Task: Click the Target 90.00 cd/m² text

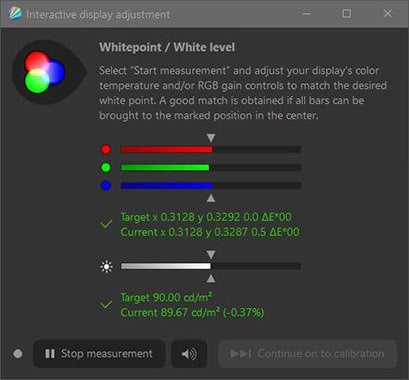Action: pyautogui.click(x=166, y=297)
